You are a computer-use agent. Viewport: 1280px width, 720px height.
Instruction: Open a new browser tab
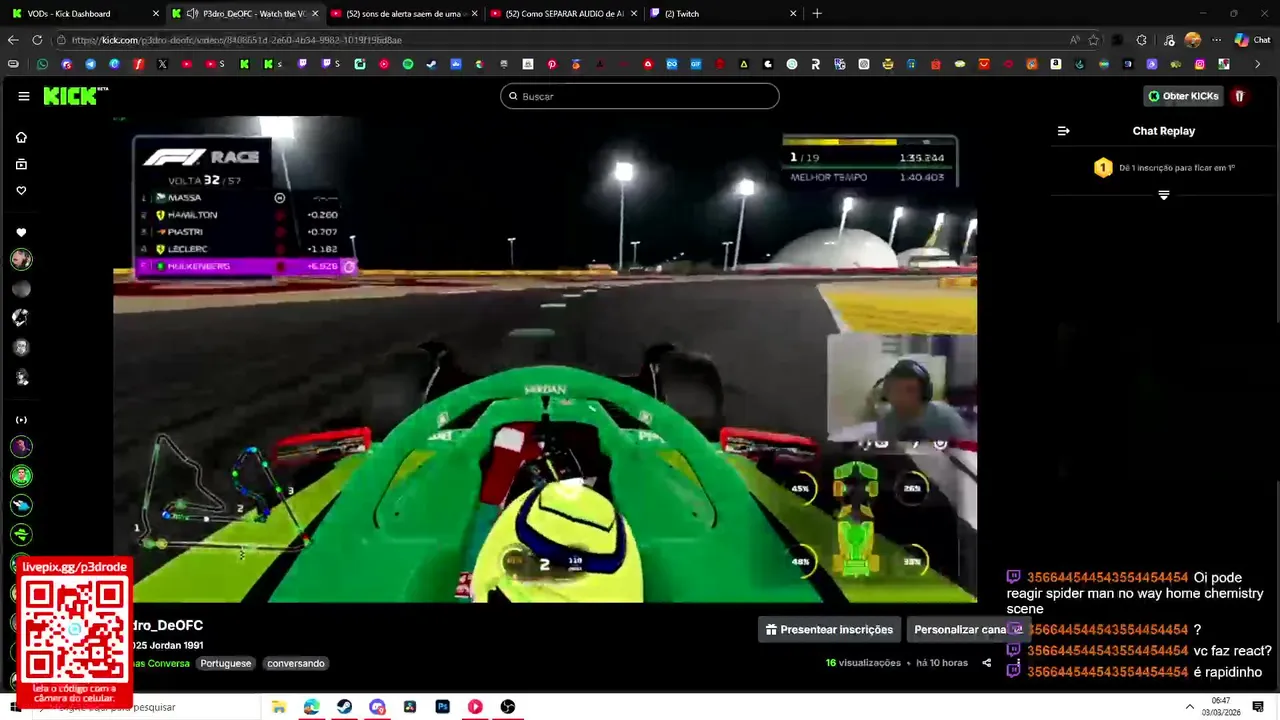point(817,14)
